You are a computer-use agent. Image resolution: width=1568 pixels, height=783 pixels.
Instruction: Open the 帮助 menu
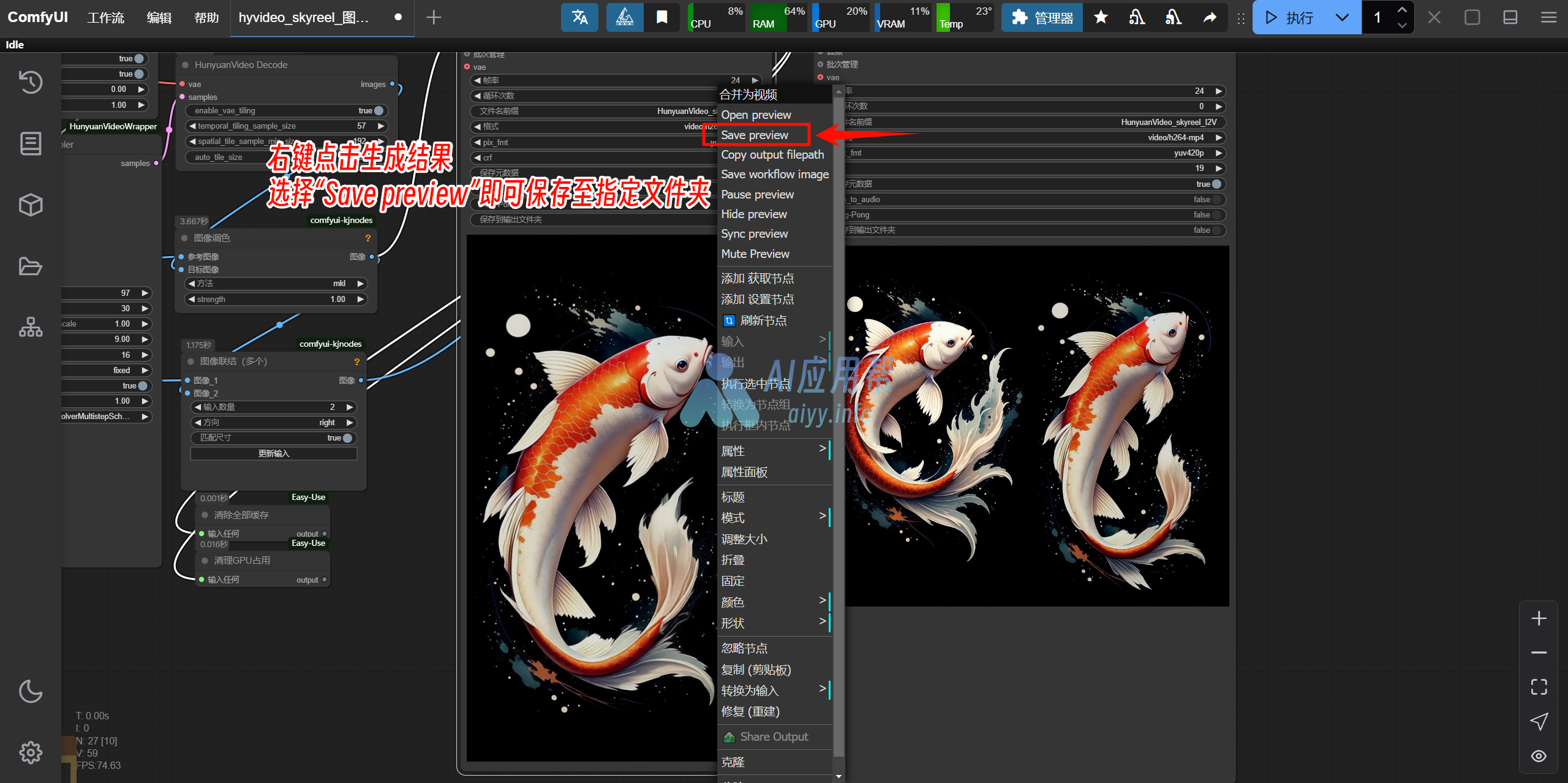(206, 17)
